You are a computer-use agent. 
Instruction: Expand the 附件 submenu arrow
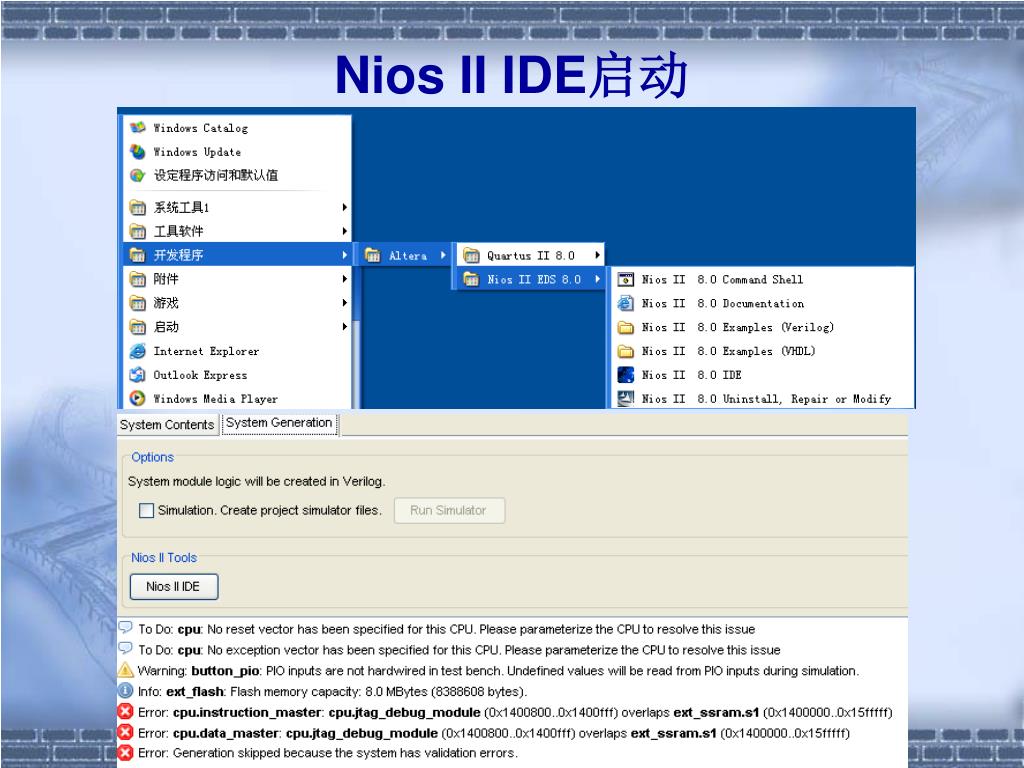click(x=344, y=280)
